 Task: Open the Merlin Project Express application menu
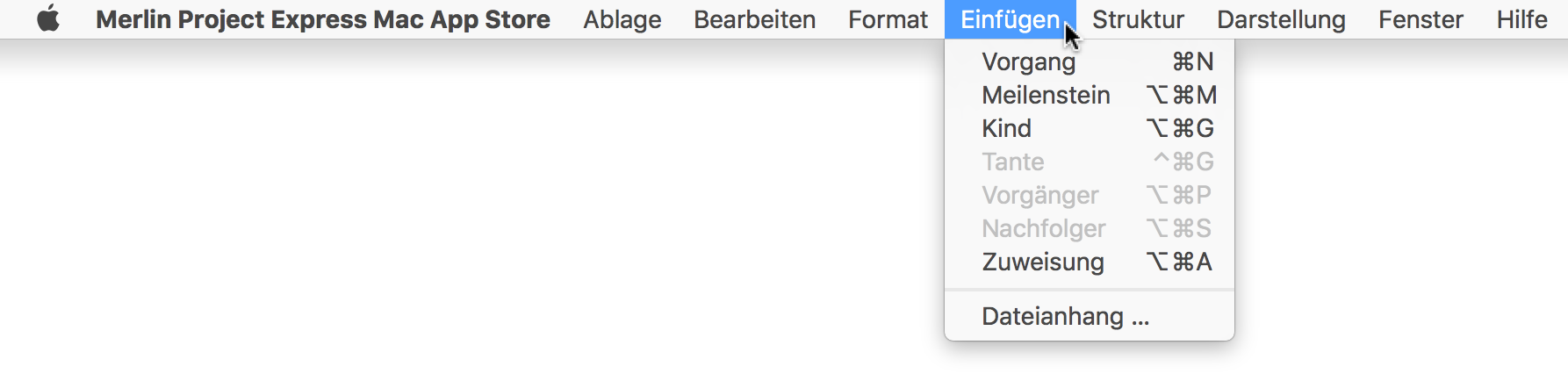click(323, 19)
